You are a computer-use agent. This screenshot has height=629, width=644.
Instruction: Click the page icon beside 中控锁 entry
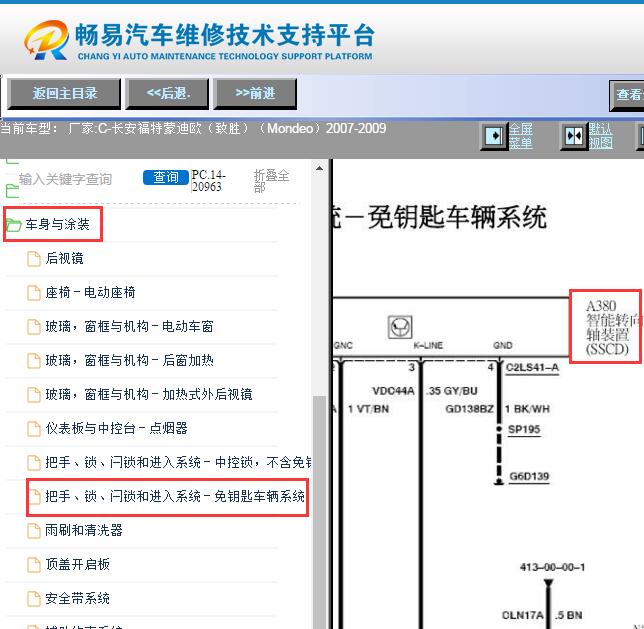(x=34, y=463)
